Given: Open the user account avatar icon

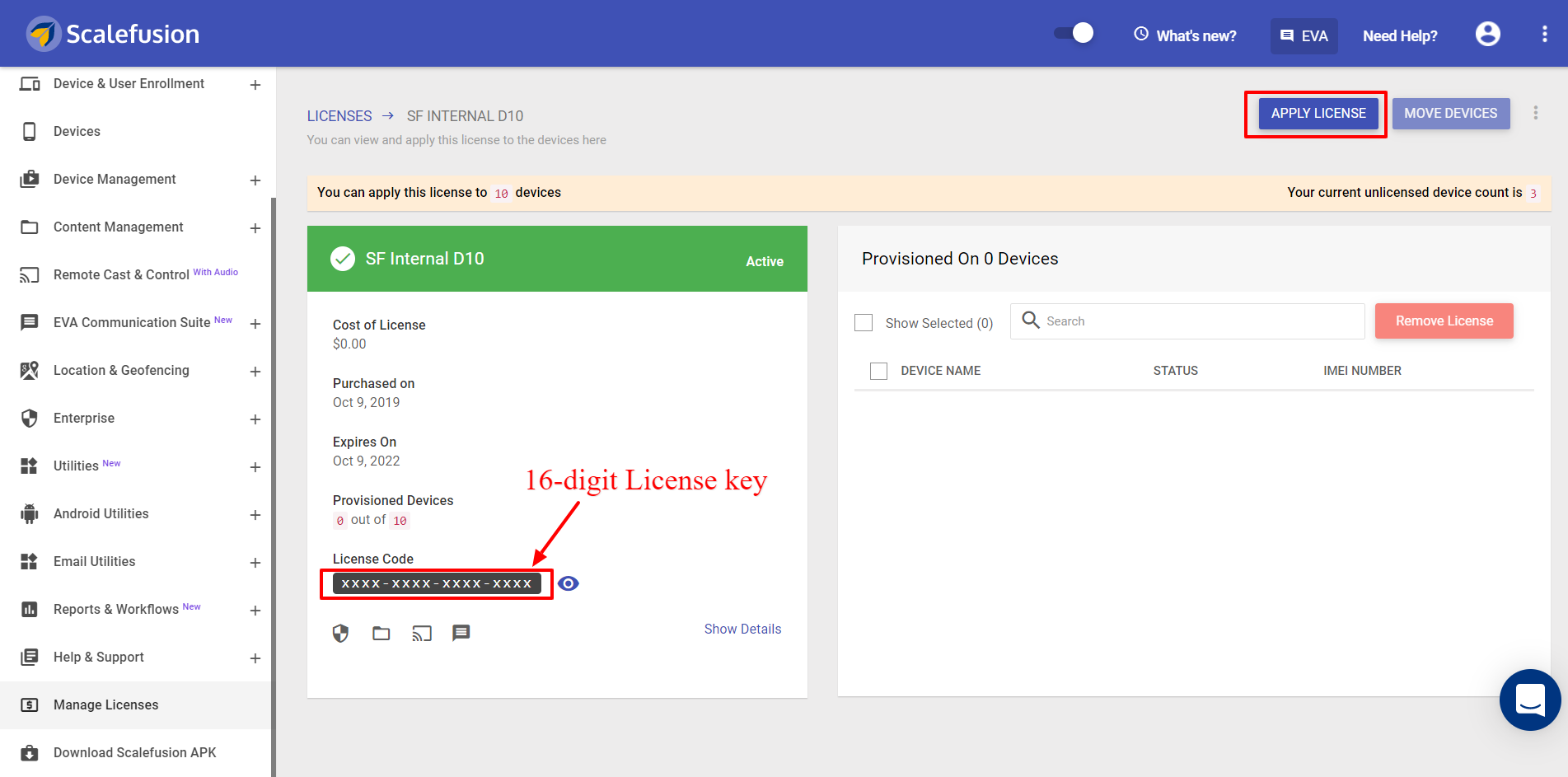Looking at the screenshot, I should (1488, 34).
